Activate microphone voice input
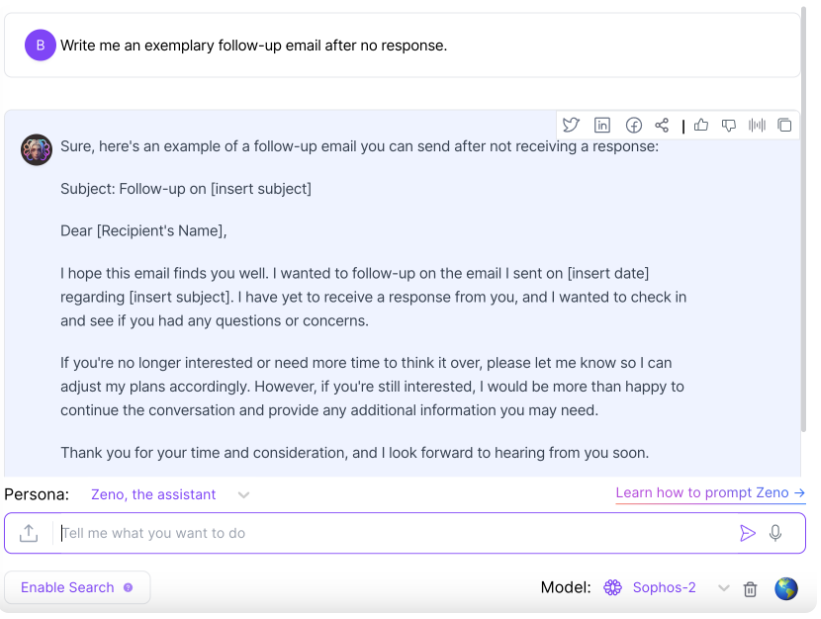Viewport: 821px width, 619px height. (775, 533)
